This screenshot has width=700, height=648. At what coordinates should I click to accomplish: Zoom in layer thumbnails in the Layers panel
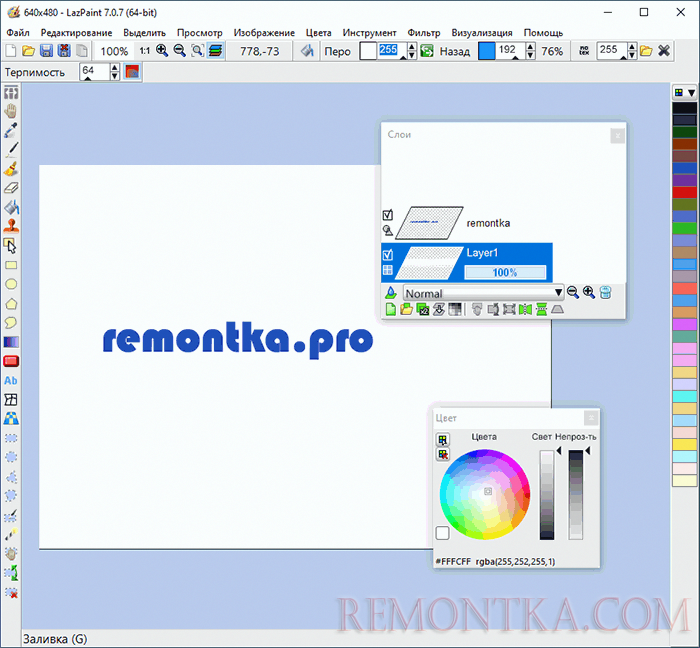[x=589, y=293]
